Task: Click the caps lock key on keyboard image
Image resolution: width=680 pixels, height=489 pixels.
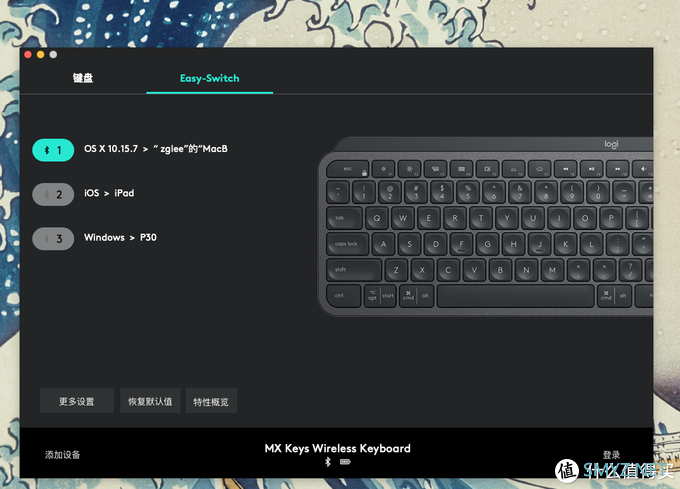Action: tap(347, 244)
